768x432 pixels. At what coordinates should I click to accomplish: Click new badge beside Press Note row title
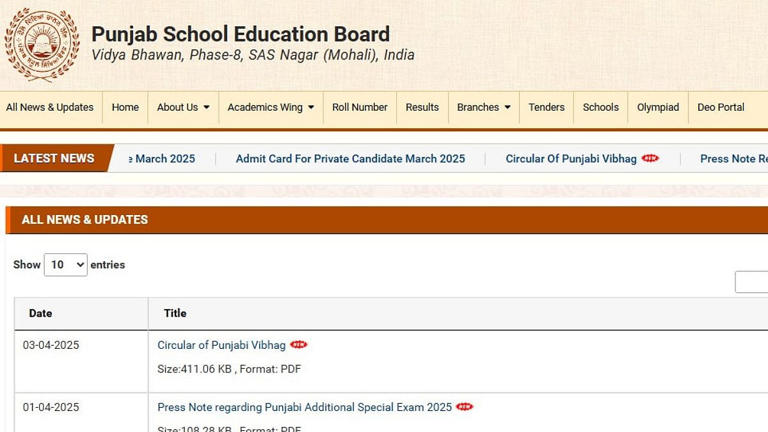coord(464,407)
